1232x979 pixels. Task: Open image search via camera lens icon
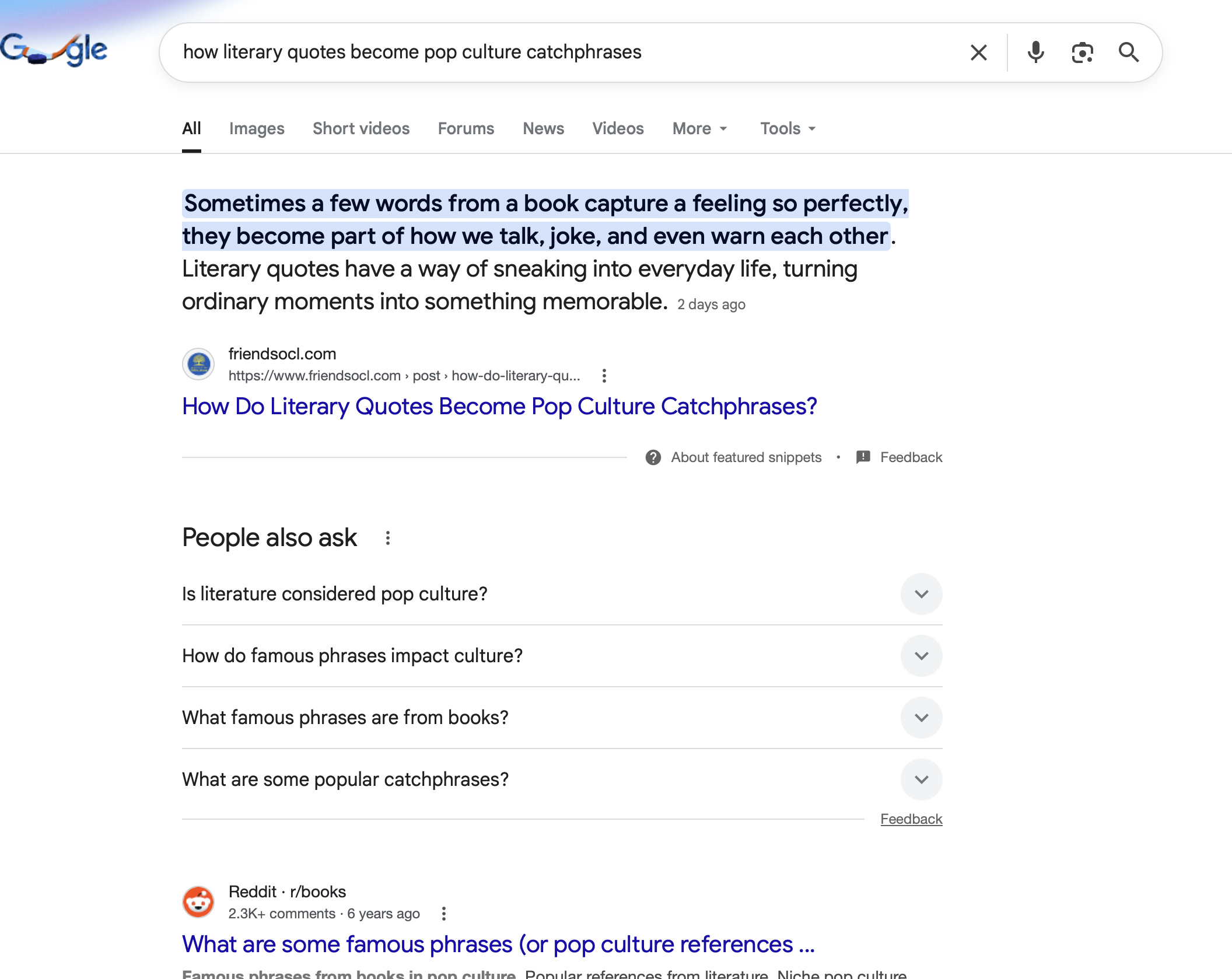tap(1082, 53)
